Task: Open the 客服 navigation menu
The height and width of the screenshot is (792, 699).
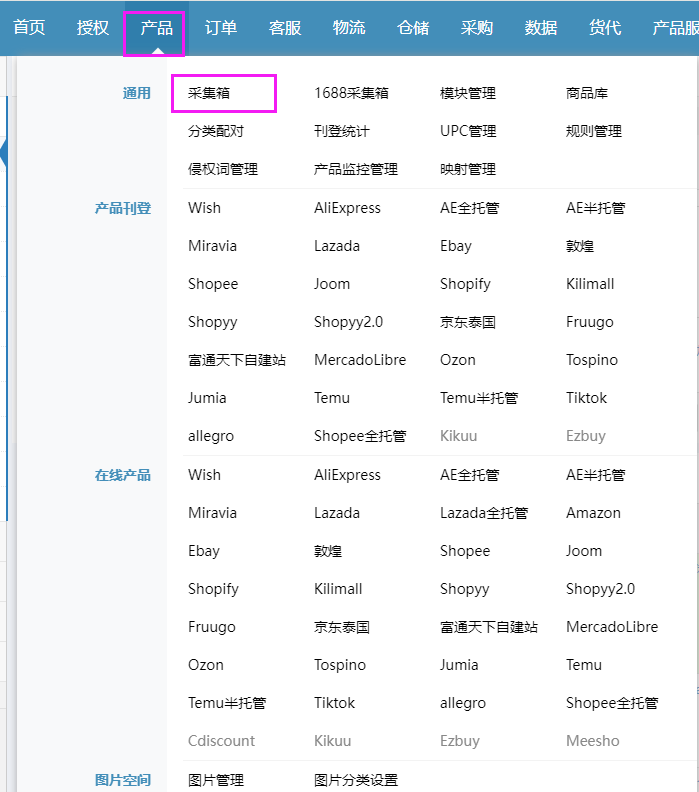Action: pos(285,27)
